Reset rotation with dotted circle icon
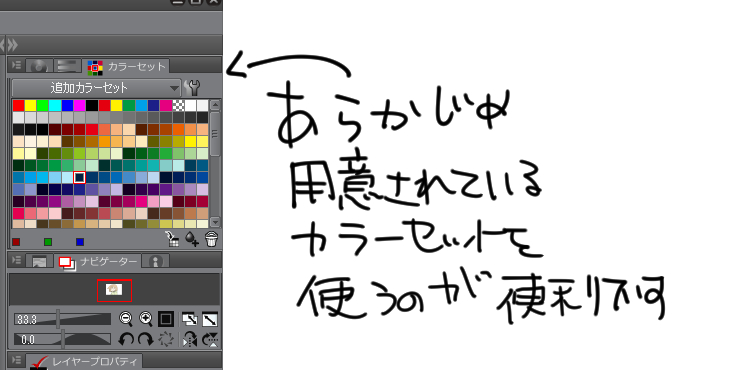 166,339
